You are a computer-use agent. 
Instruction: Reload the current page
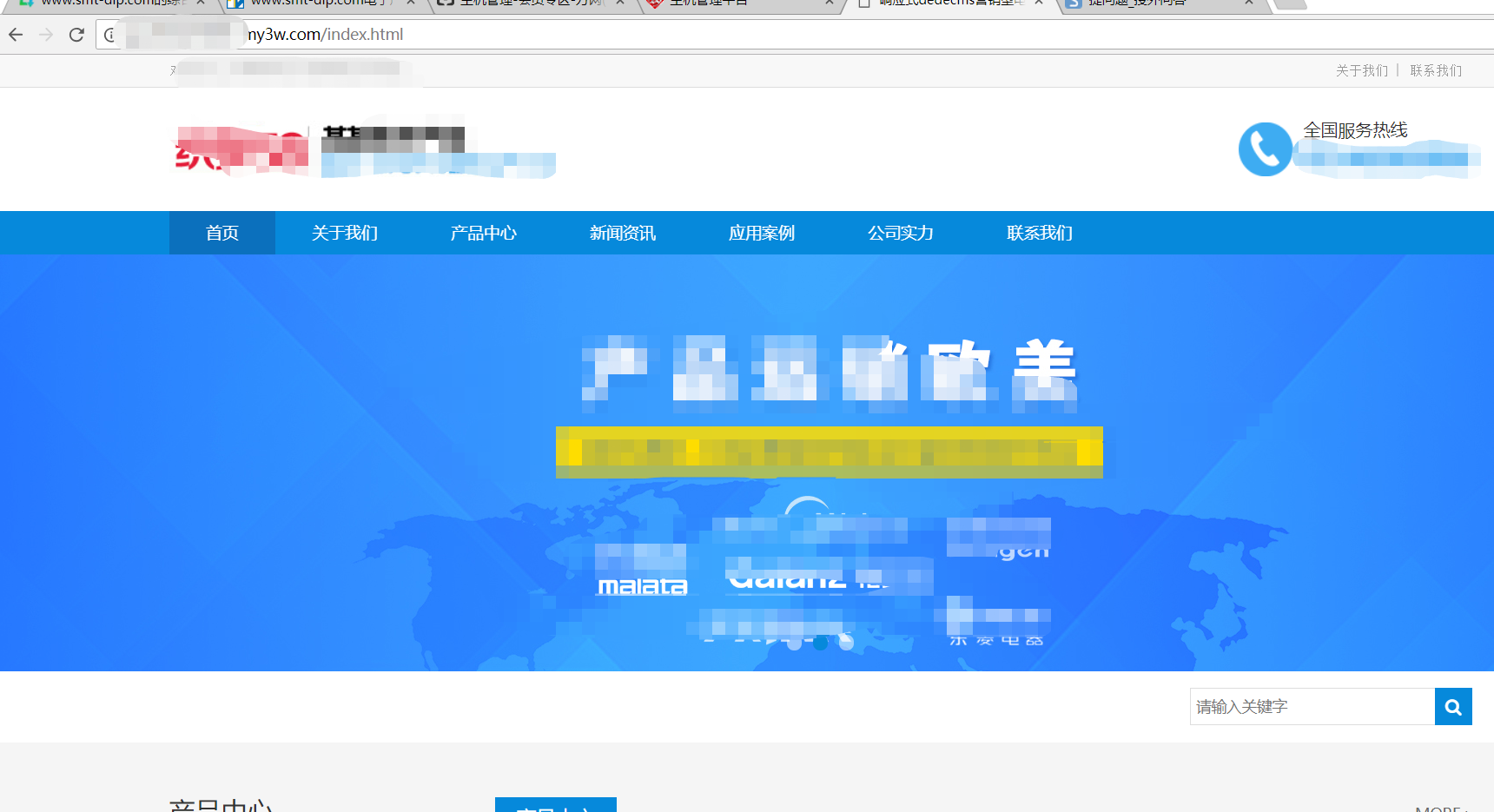point(76,35)
